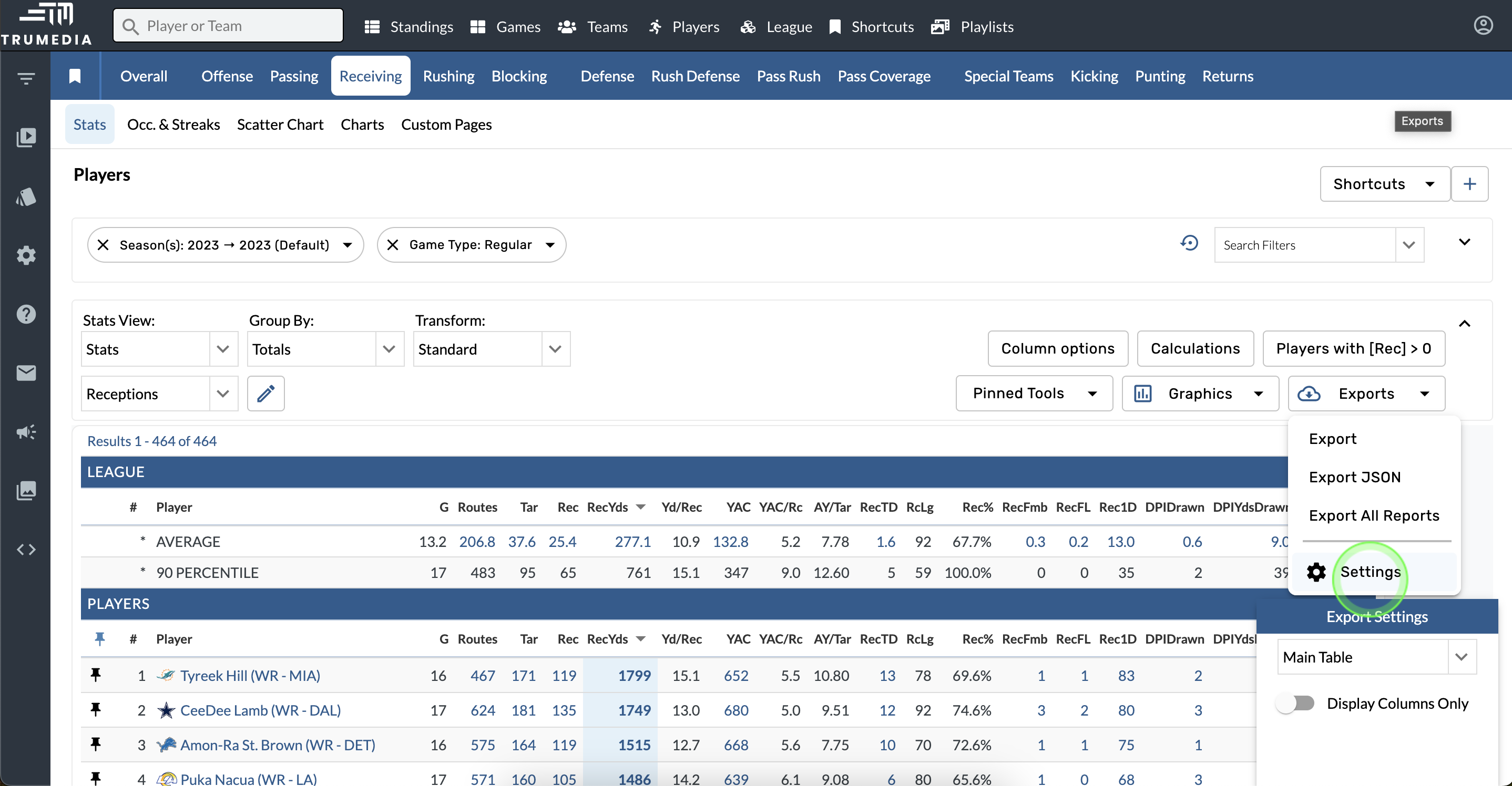Select Export JSON menu item
This screenshot has height=786, width=1512.
pos(1354,478)
